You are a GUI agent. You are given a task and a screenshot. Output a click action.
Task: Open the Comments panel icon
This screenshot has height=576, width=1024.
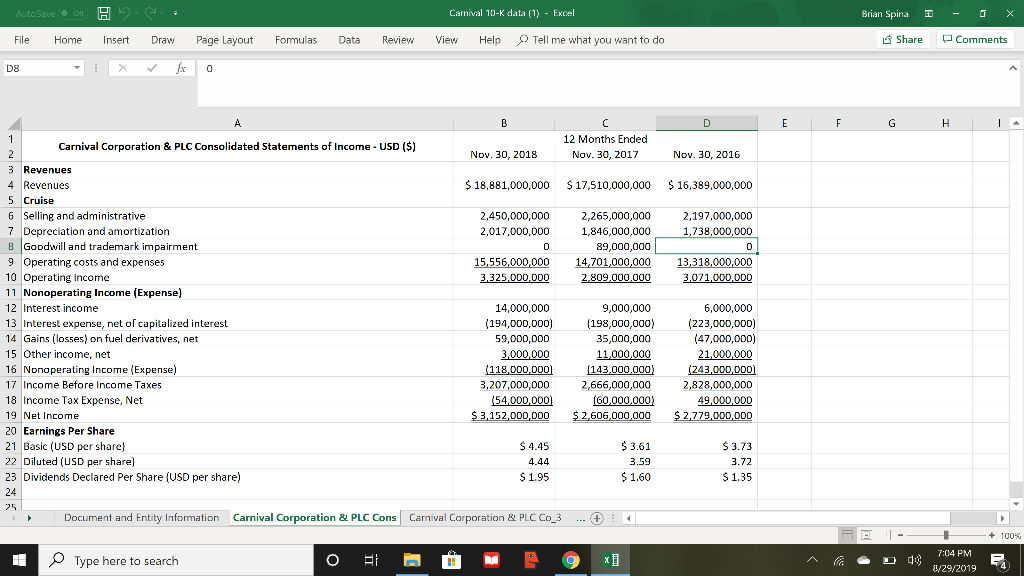tap(948, 39)
